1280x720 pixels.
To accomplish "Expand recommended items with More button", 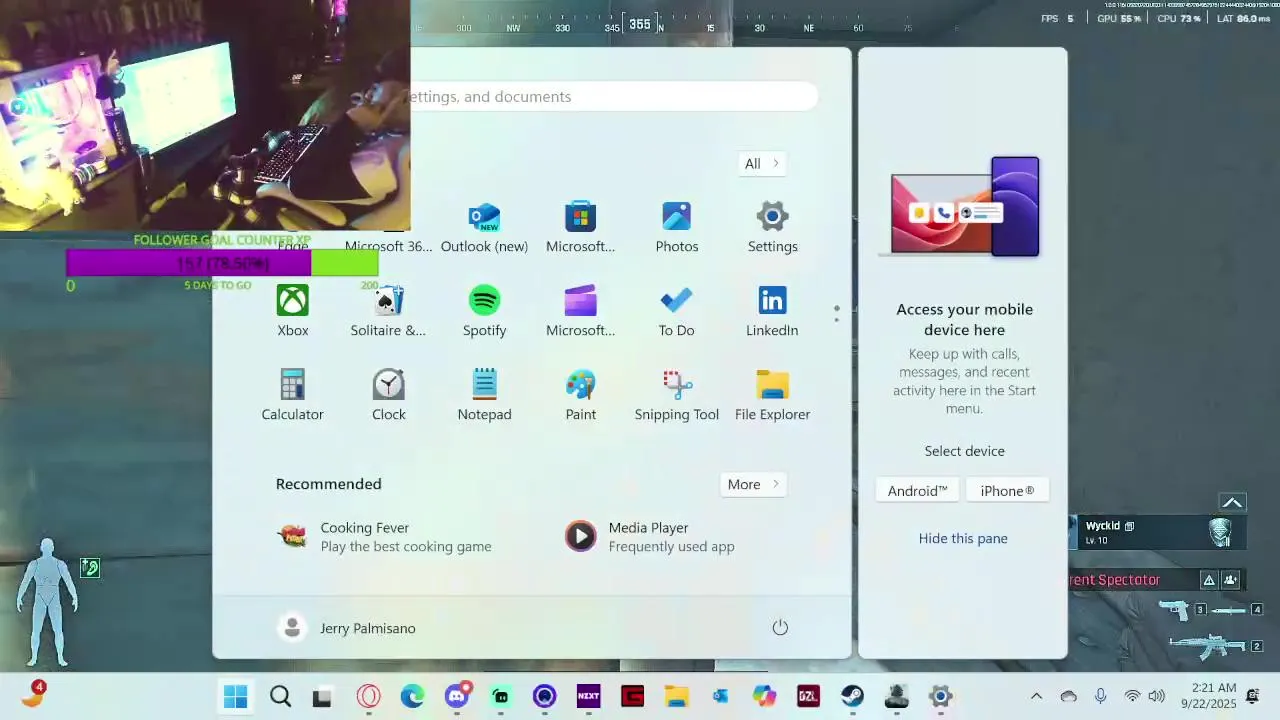I will 753,484.
